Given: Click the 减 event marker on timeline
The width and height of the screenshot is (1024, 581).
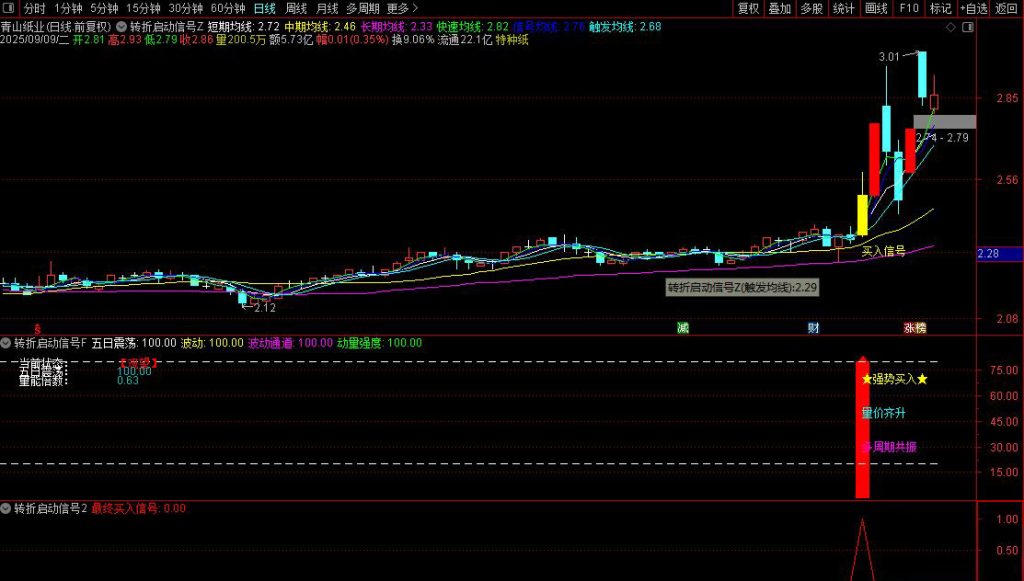Looking at the screenshot, I should [682, 328].
